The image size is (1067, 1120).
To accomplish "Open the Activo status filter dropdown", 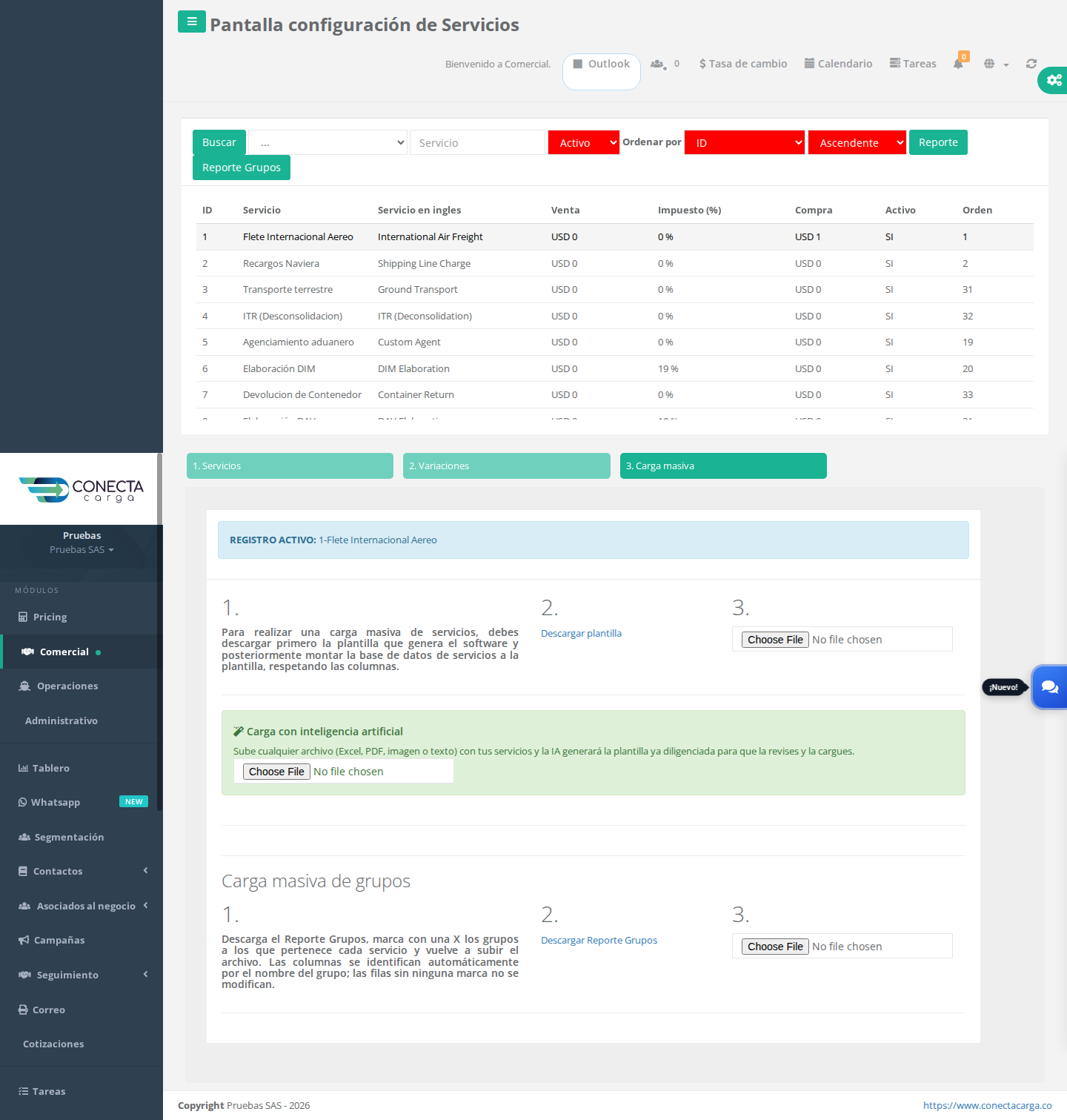I will pos(584,142).
